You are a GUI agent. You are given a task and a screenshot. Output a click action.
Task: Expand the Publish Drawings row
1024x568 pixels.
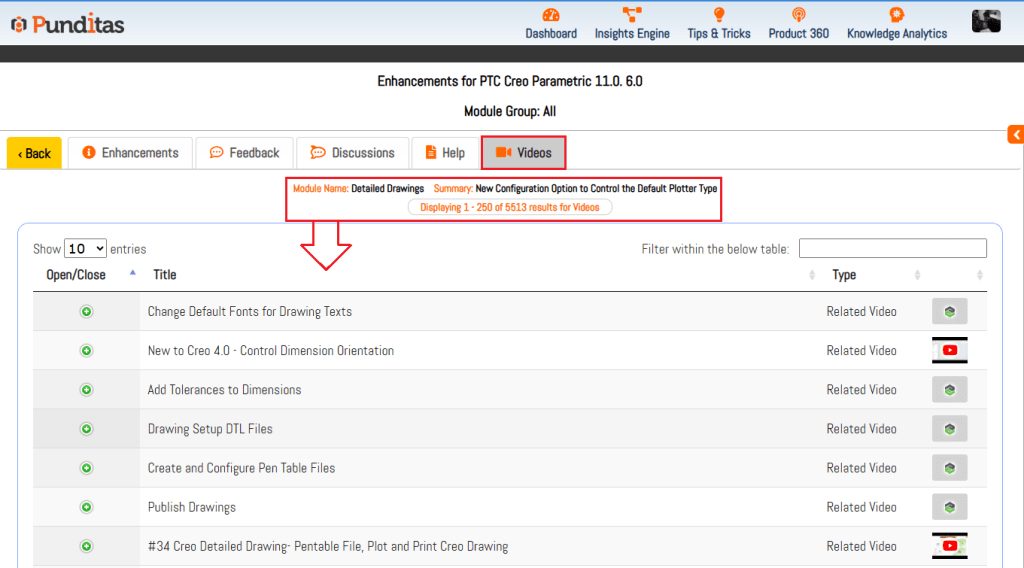click(x=86, y=507)
